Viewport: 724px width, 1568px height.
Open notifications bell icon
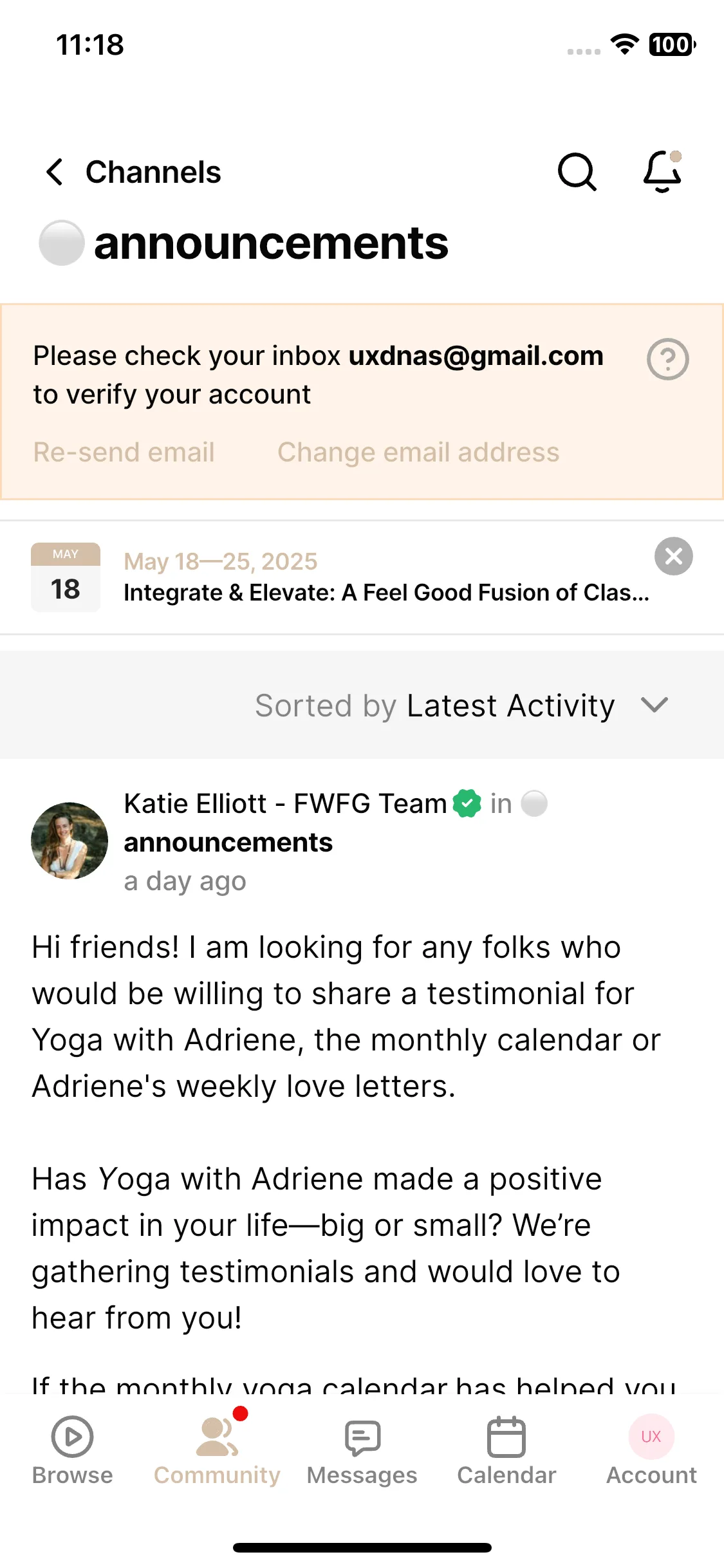(662, 171)
